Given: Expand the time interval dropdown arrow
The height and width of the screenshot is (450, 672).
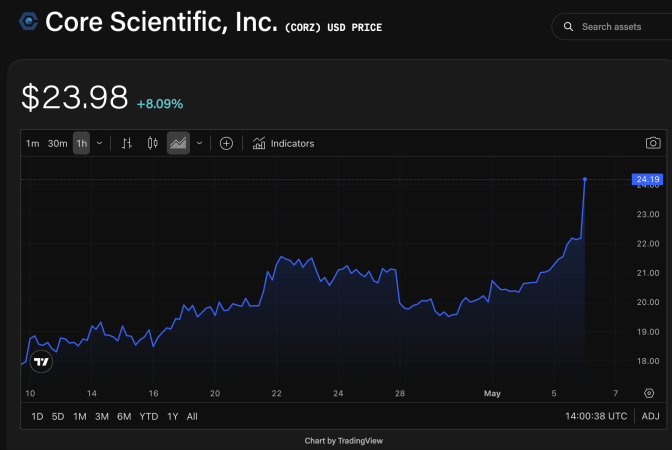Looking at the screenshot, I should coord(99,144).
